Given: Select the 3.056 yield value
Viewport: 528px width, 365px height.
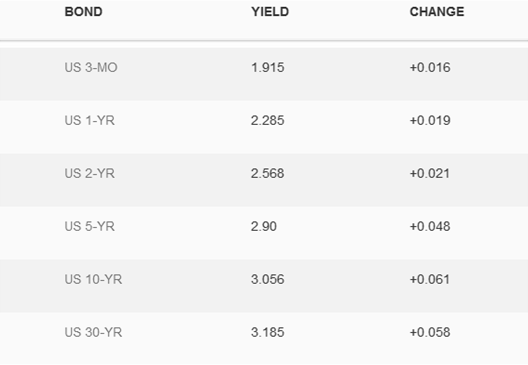Looking at the screenshot, I should point(268,279).
